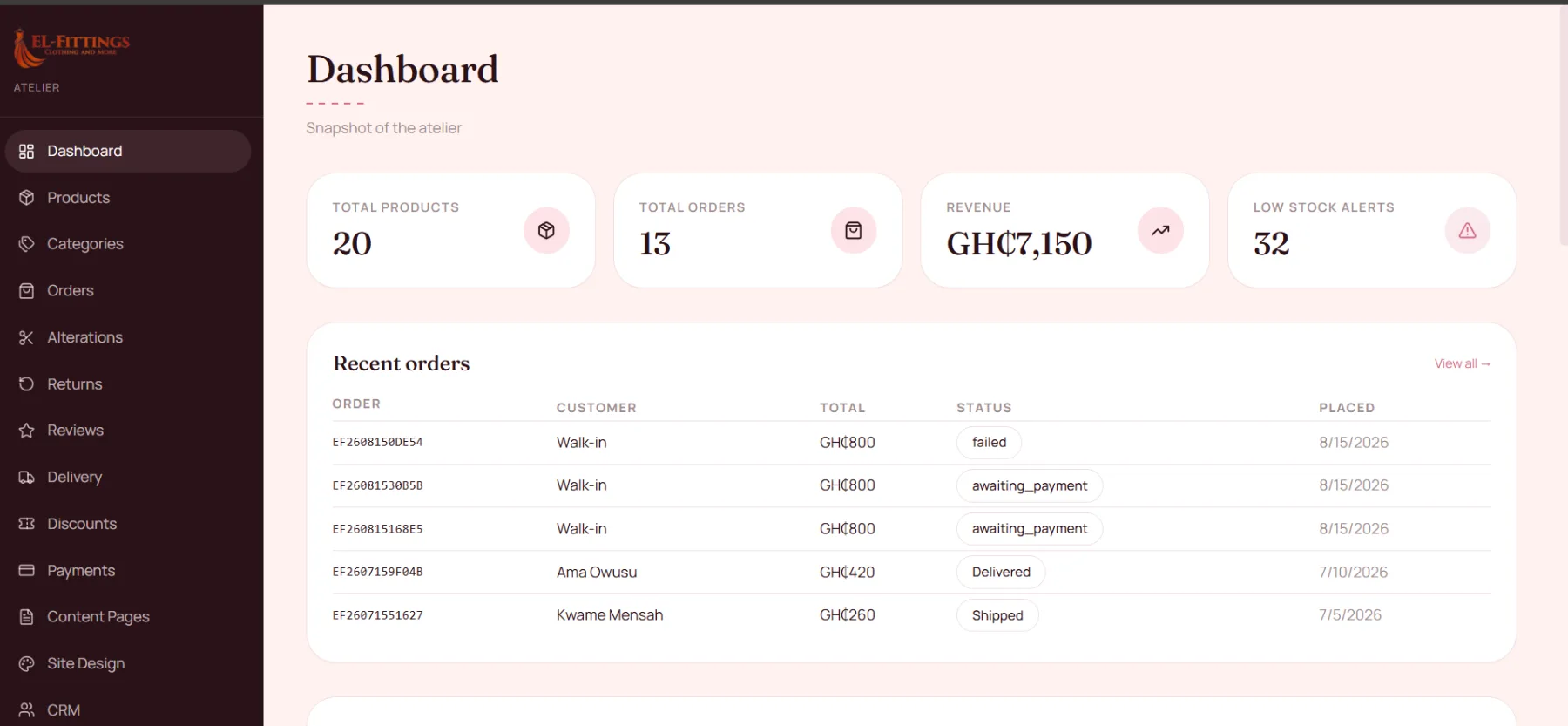Viewport: 1568px width, 726px height.
Task: Click customer name Ama Owusu
Action: coord(597,573)
